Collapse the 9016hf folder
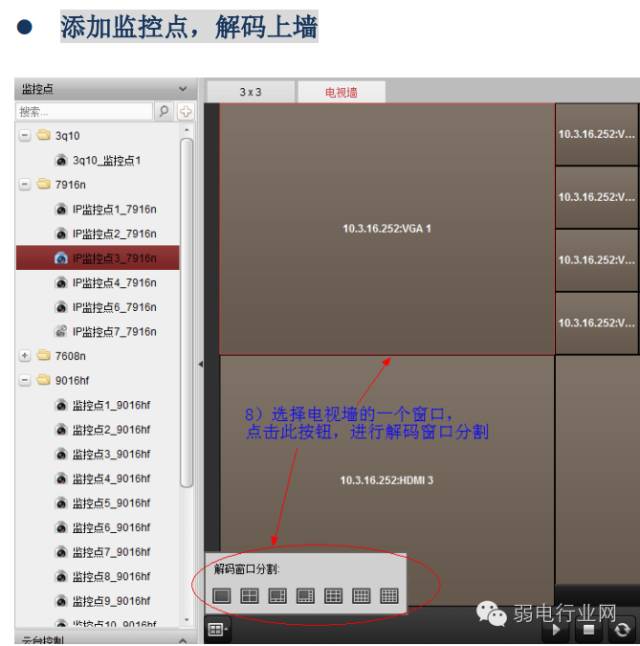The height and width of the screenshot is (646, 640). pos(25,380)
